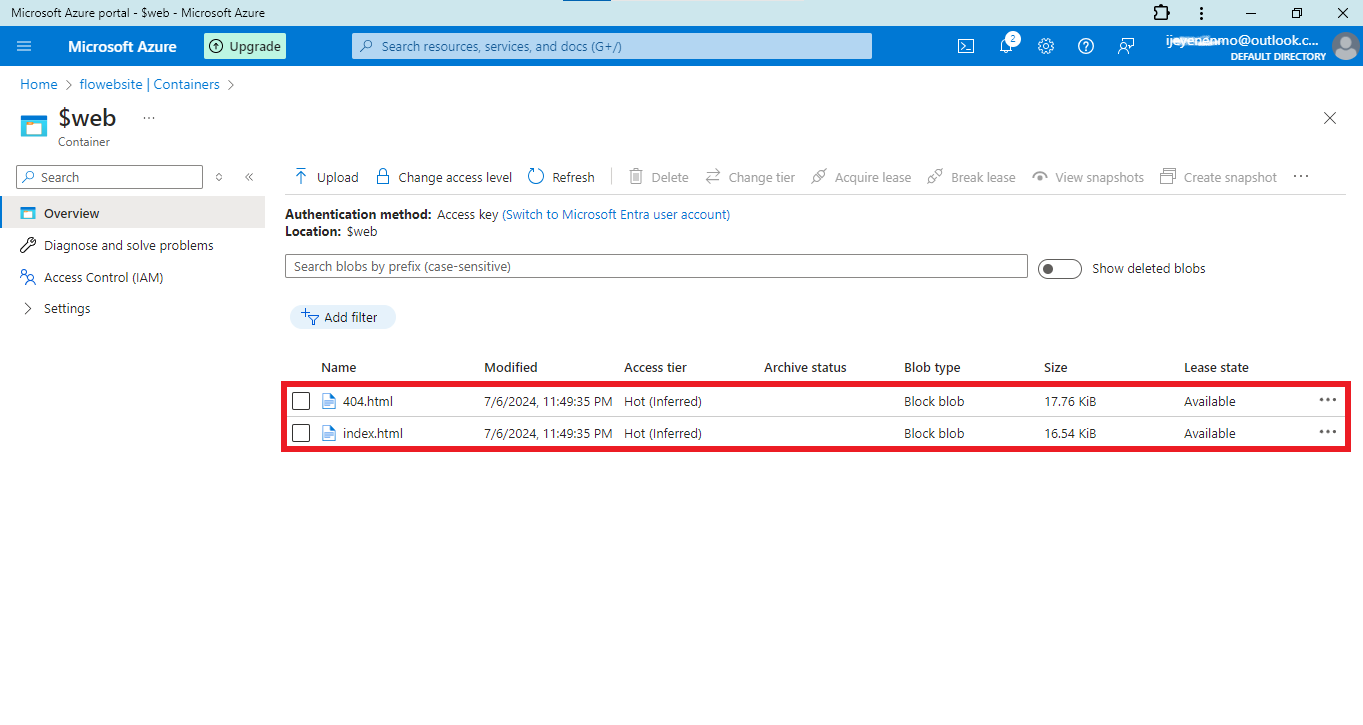
Task: Collapse the left sidebar menu
Action: tap(249, 177)
